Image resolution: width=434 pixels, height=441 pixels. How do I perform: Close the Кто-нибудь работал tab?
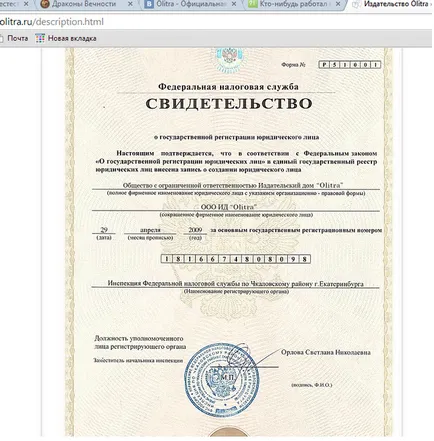(x=338, y=4)
